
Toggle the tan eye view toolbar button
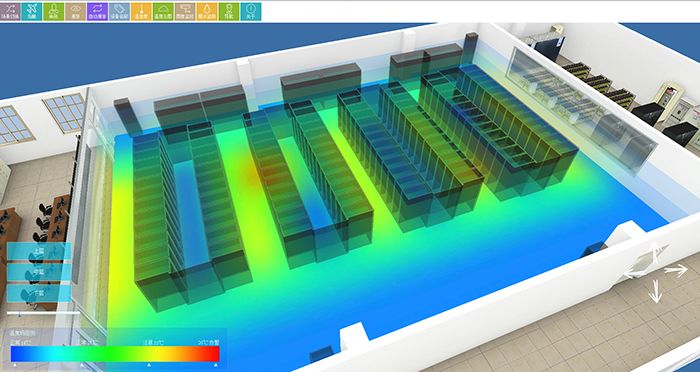[x=75, y=11]
